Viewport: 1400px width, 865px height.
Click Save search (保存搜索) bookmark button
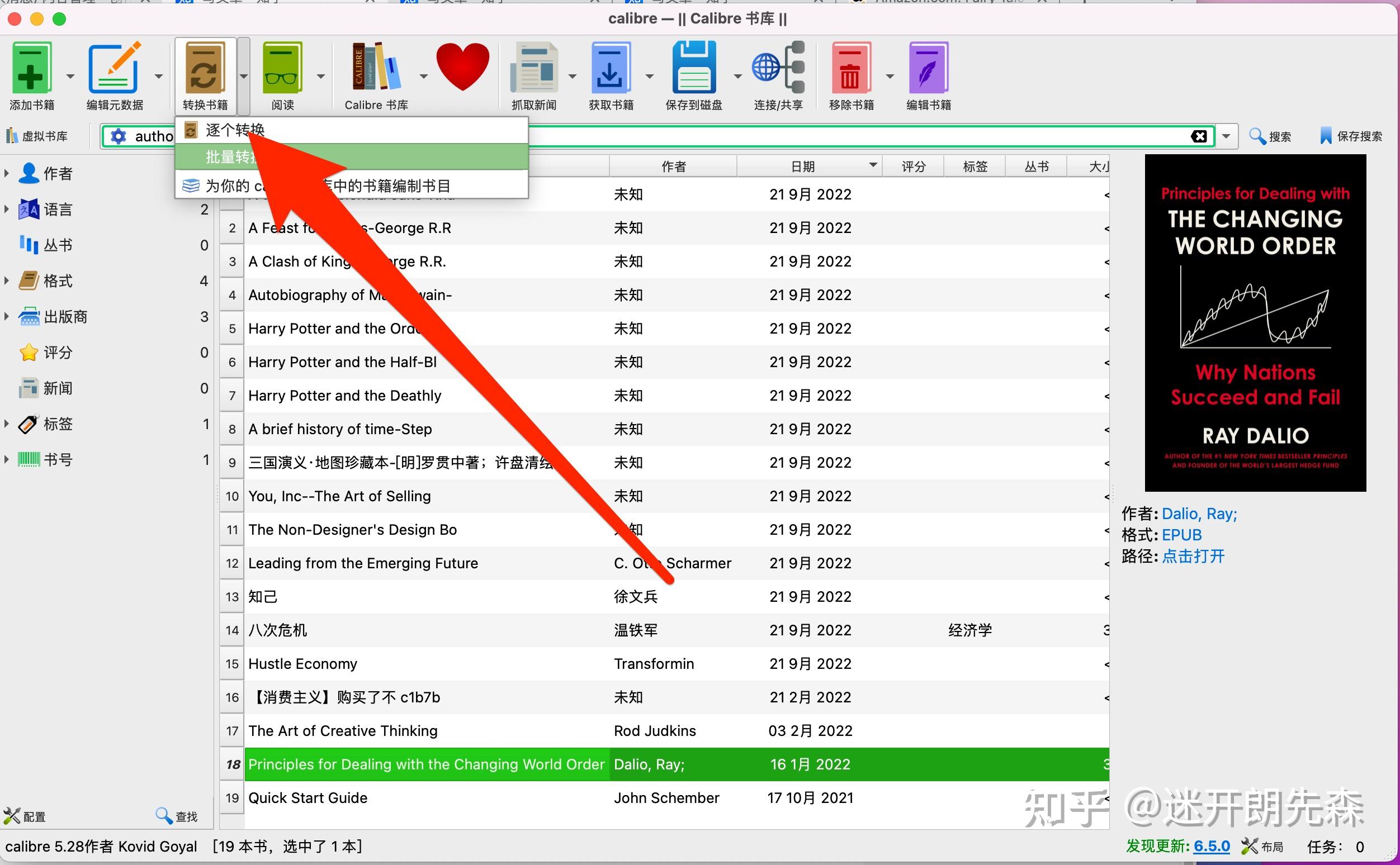click(x=1351, y=136)
